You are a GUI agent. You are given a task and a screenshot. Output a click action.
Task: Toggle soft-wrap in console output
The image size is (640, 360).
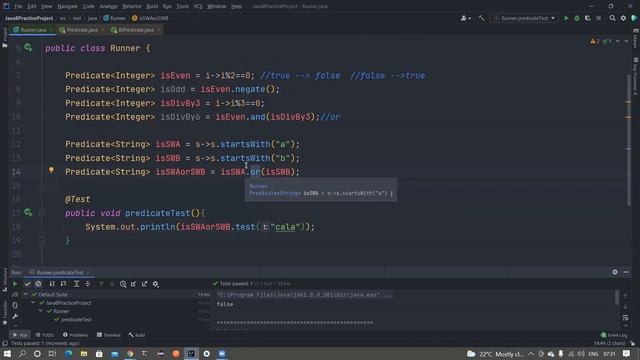625,318
